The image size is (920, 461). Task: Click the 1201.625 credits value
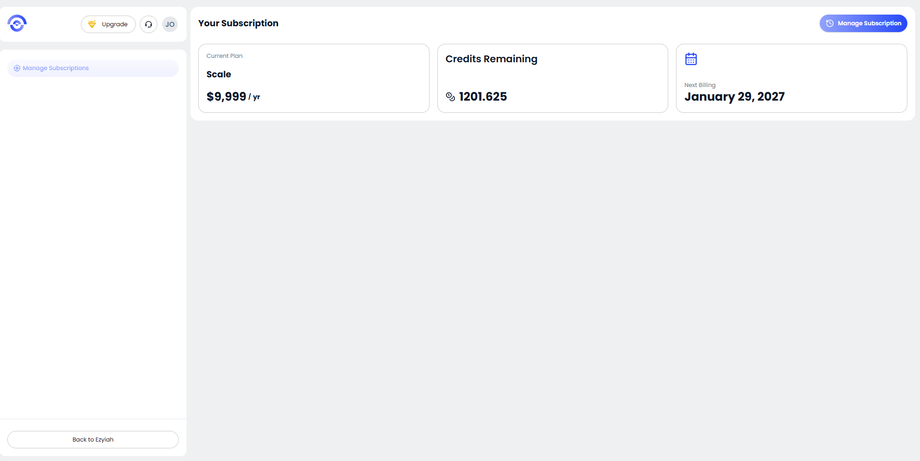[x=482, y=97]
